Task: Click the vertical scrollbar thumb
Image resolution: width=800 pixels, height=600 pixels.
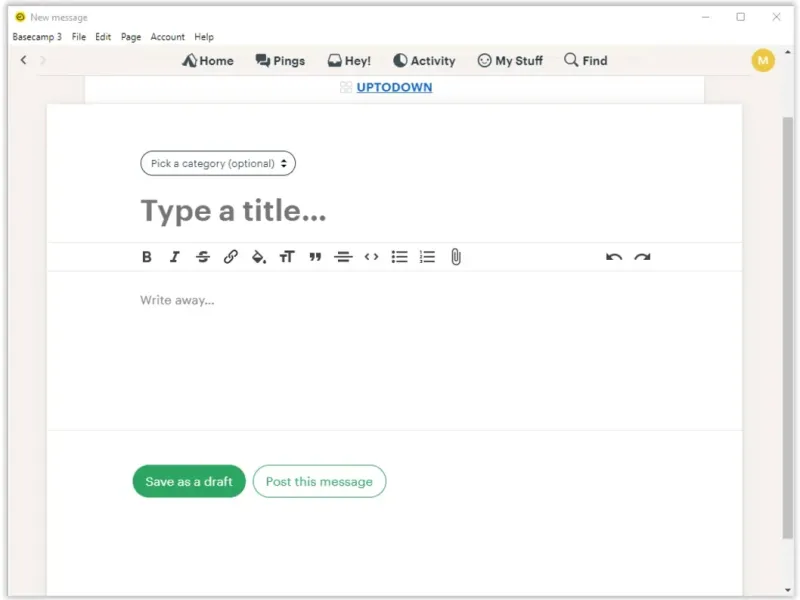Action: click(x=788, y=328)
